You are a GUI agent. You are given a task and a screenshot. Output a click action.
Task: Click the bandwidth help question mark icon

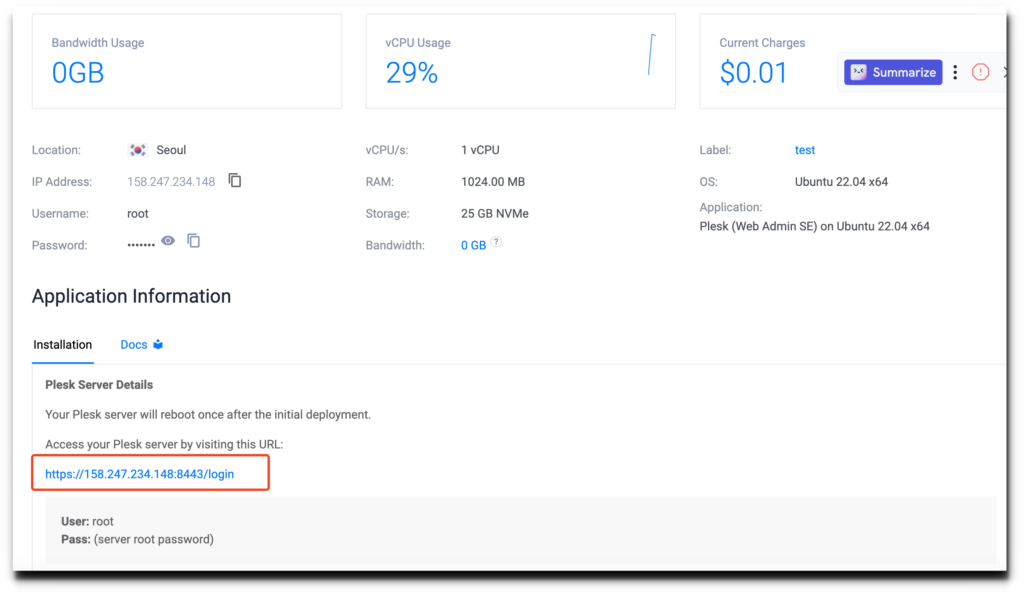pos(496,242)
